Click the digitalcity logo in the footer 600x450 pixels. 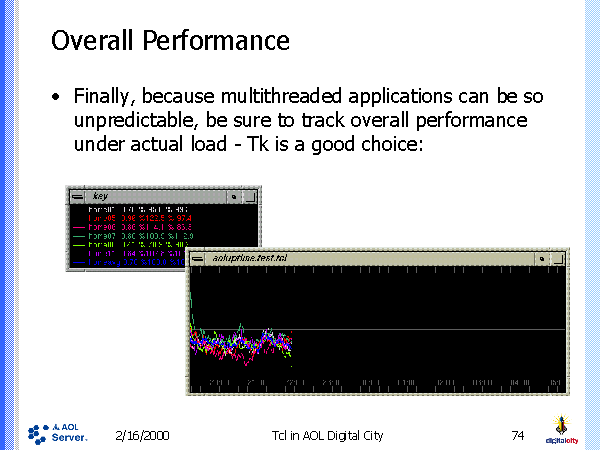tap(562, 430)
